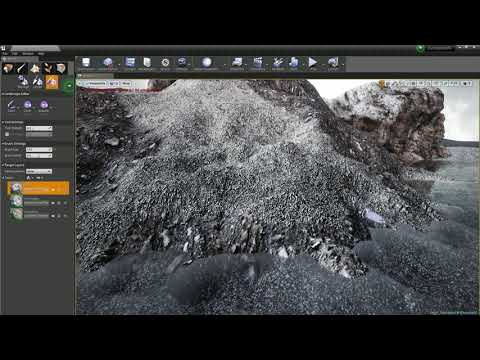Open the Lit view mode button
The width and height of the screenshot is (480, 360).
114,83
